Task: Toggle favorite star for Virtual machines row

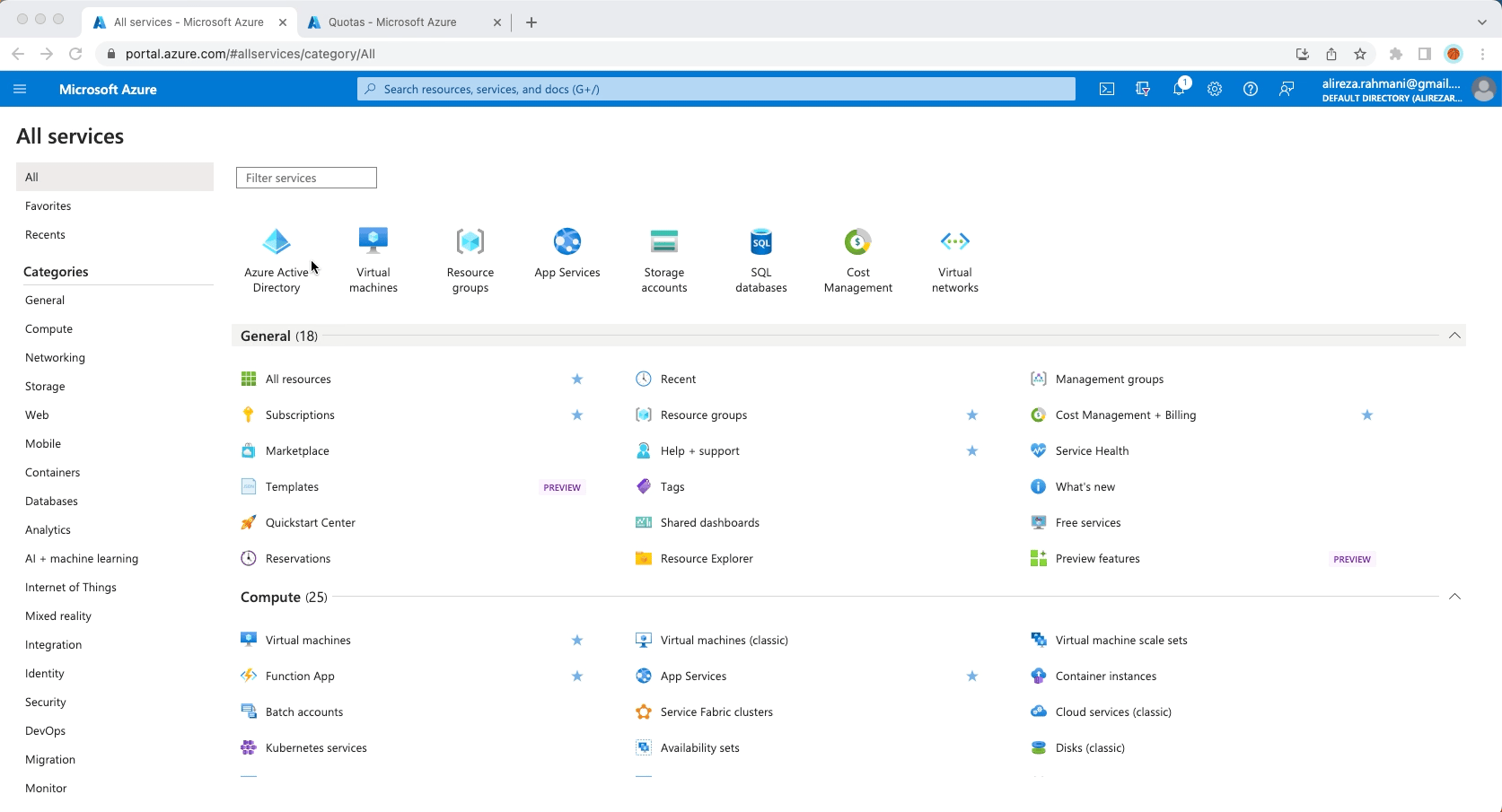Action: [x=577, y=640]
